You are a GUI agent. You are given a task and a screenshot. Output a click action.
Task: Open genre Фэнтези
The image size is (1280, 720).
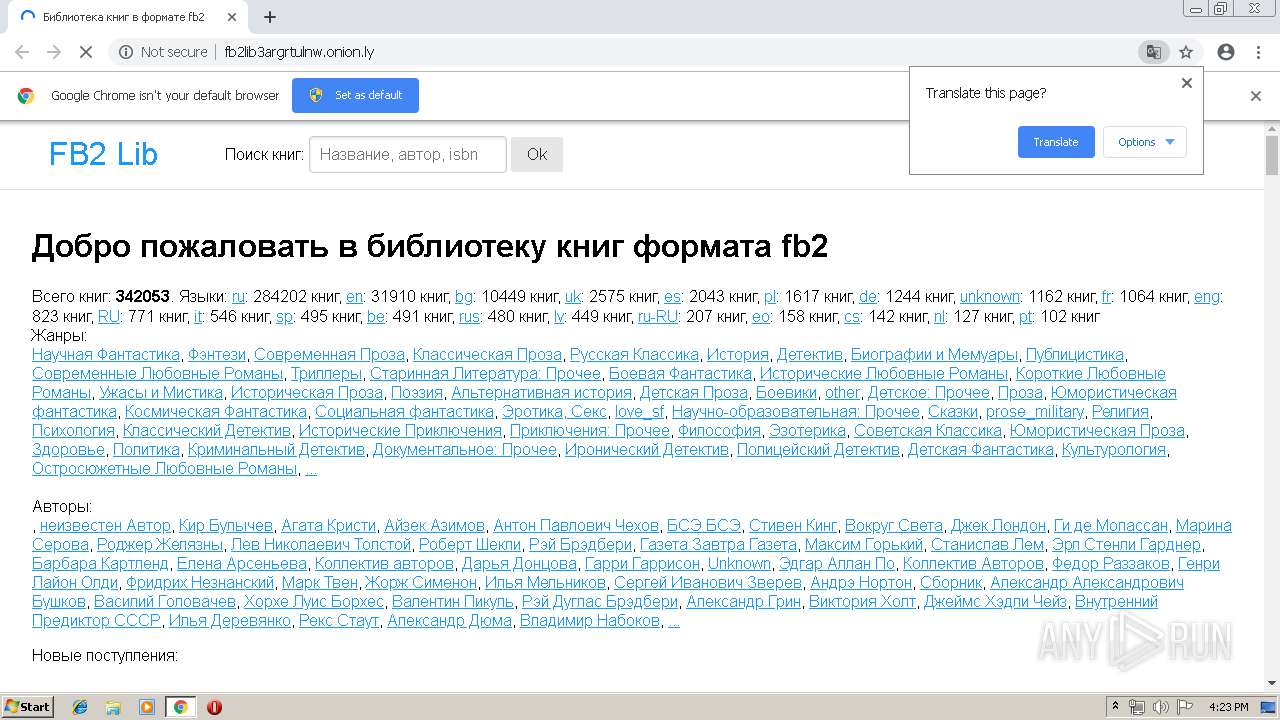tap(217, 355)
